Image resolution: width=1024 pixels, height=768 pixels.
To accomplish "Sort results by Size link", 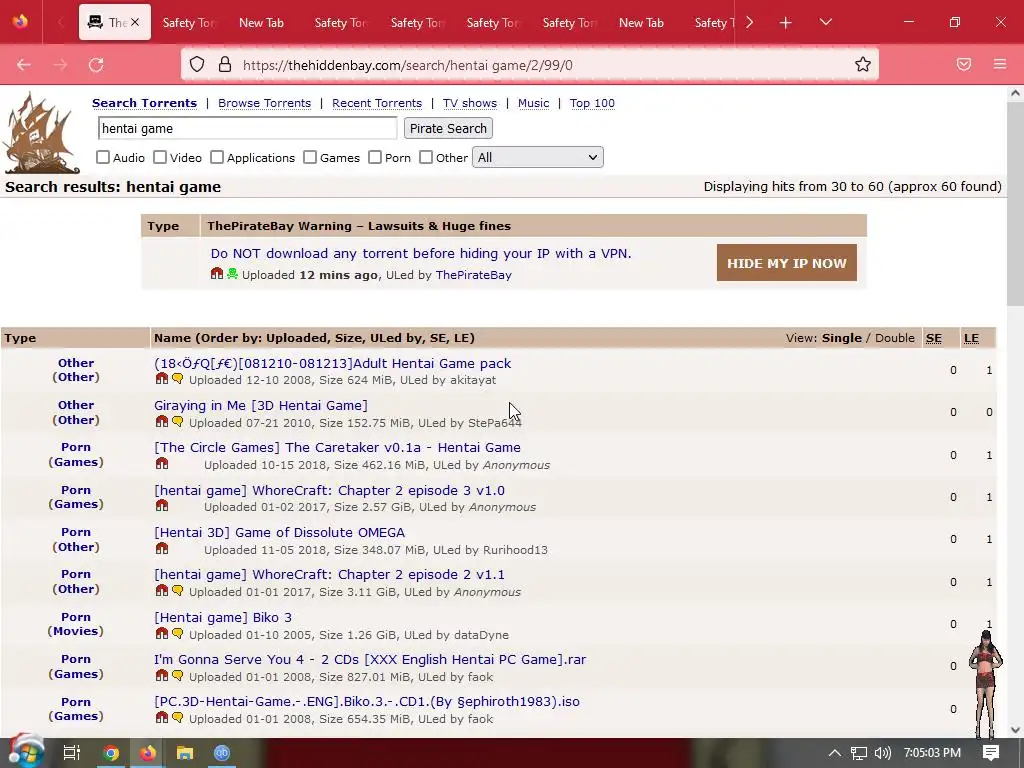I will (x=348, y=338).
